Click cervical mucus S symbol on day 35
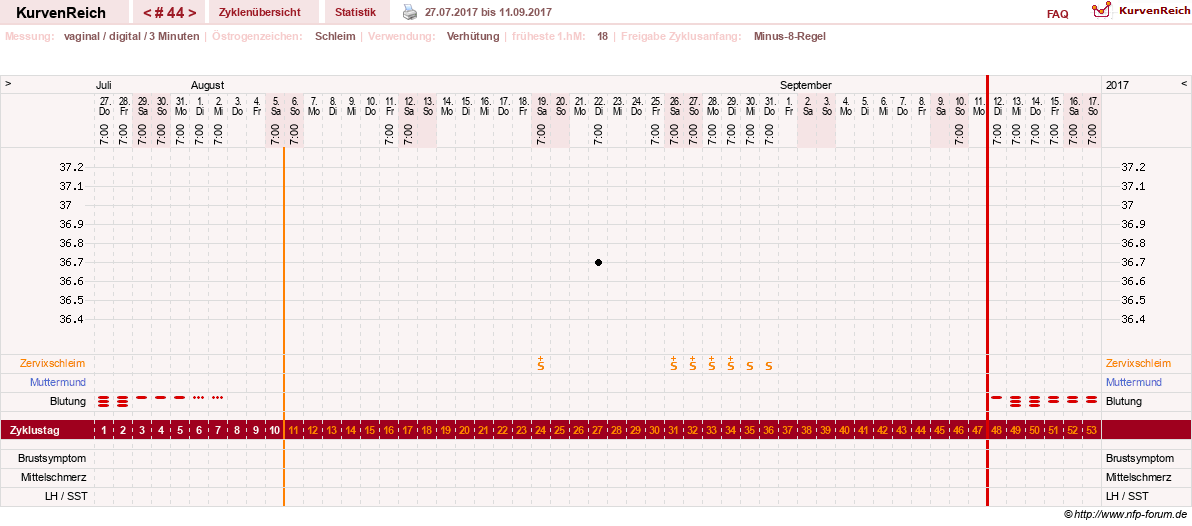 [750, 366]
